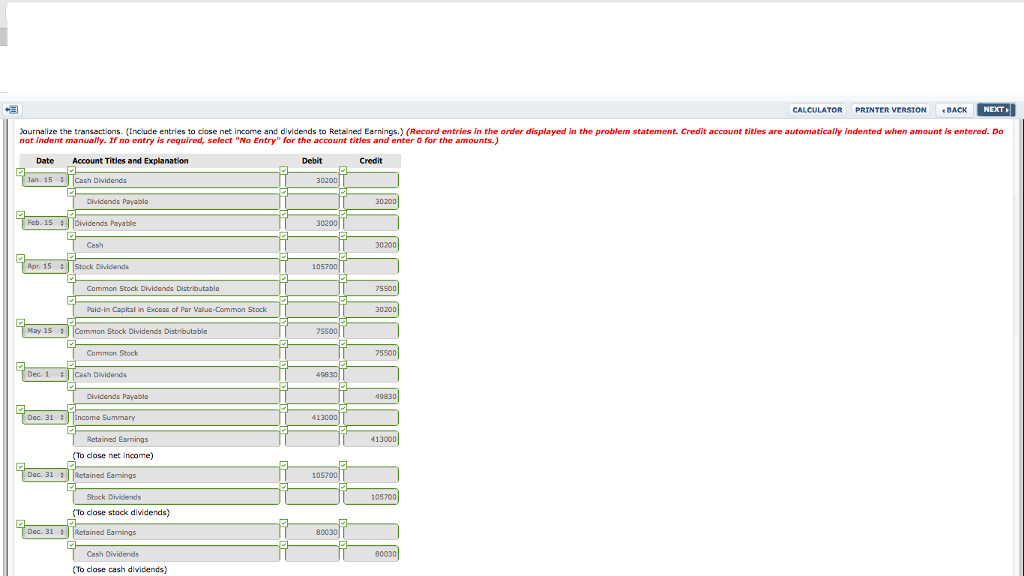Viewport: 1024px width, 576px height.
Task: Click the green check on the 80030 credit field
Action: click(x=343, y=544)
